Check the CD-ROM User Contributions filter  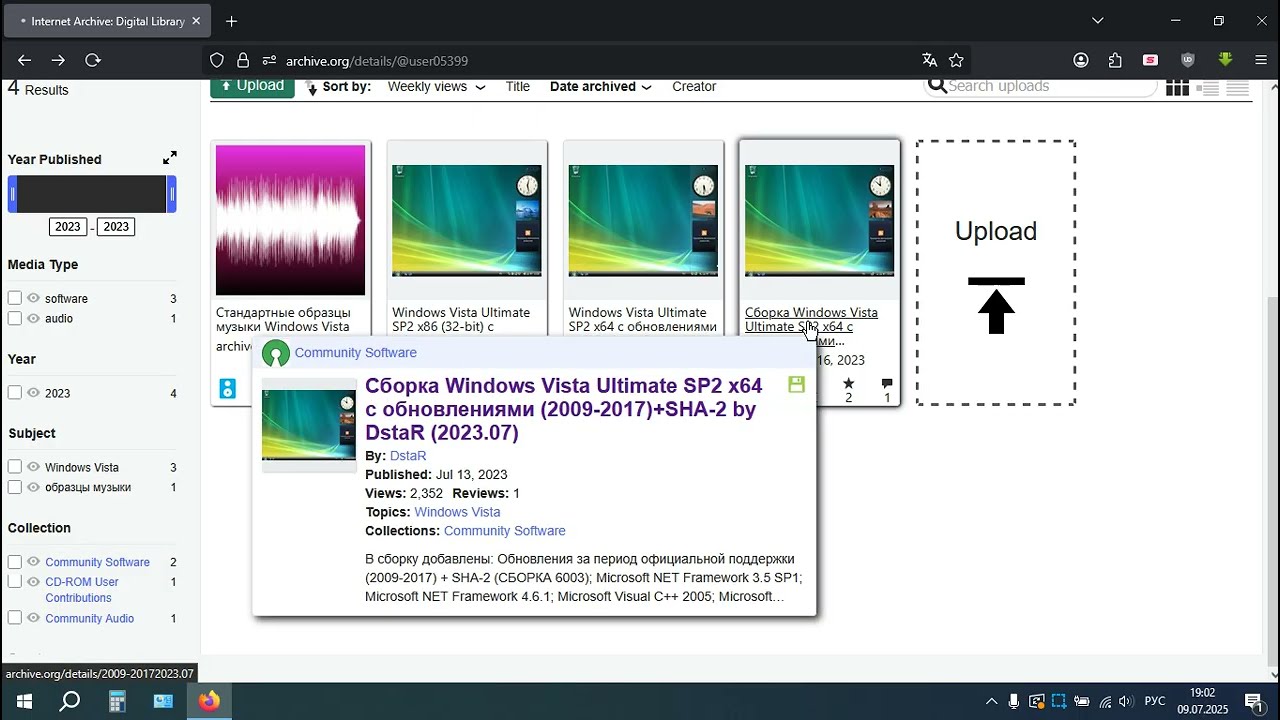(x=15, y=581)
